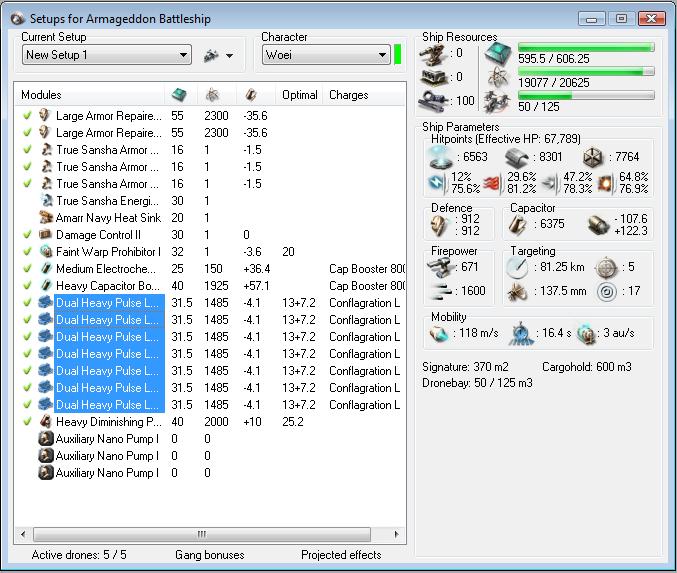Open the ship setup actions dropdown arrow
Screen dimensions: 677x573
pos(229,56)
